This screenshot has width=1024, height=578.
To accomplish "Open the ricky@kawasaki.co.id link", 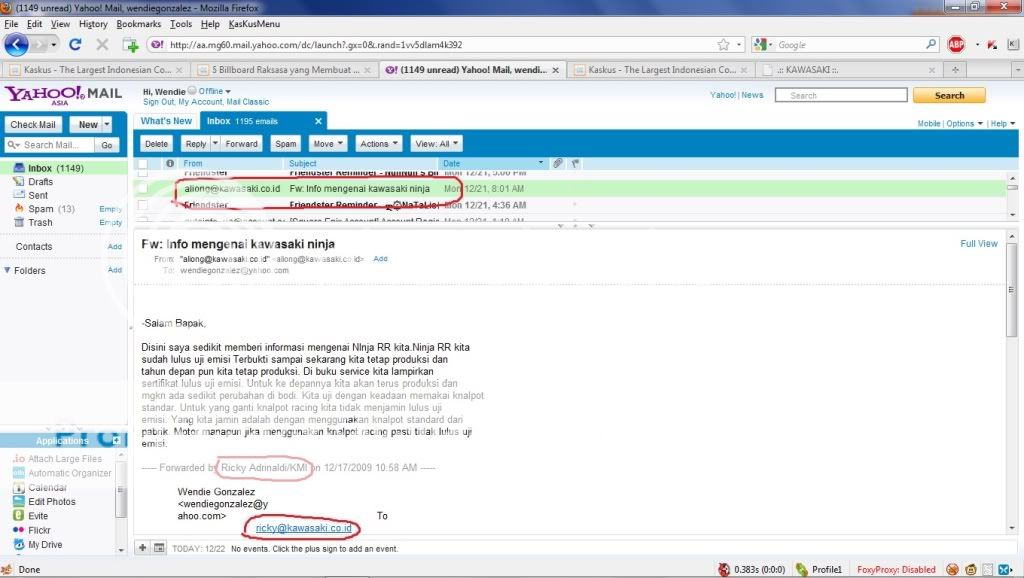I will tap(304, 528).
